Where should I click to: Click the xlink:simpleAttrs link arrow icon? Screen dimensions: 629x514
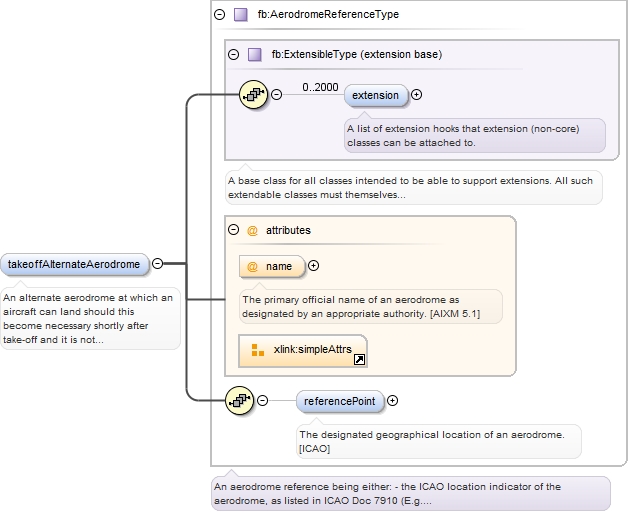coord(359,358)
